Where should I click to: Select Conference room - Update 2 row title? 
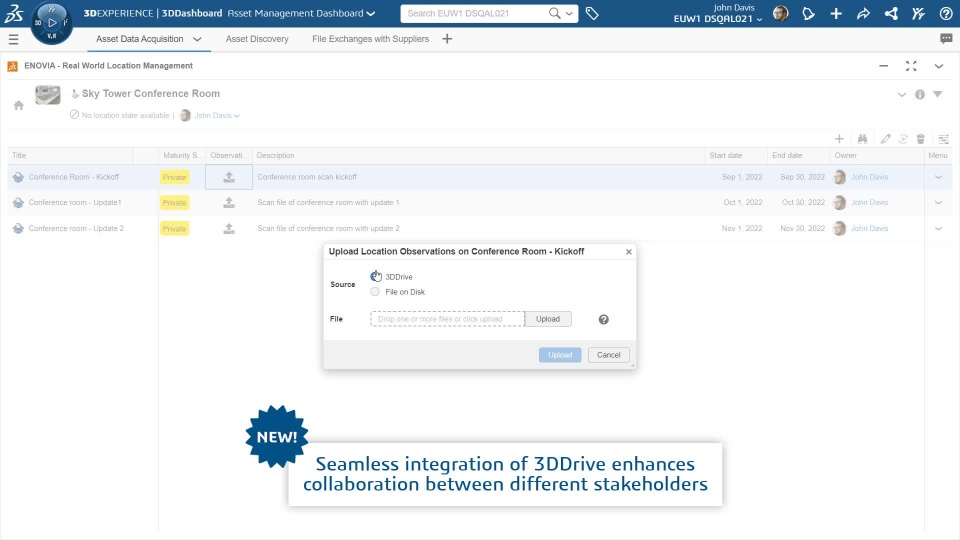coord(76,228)
